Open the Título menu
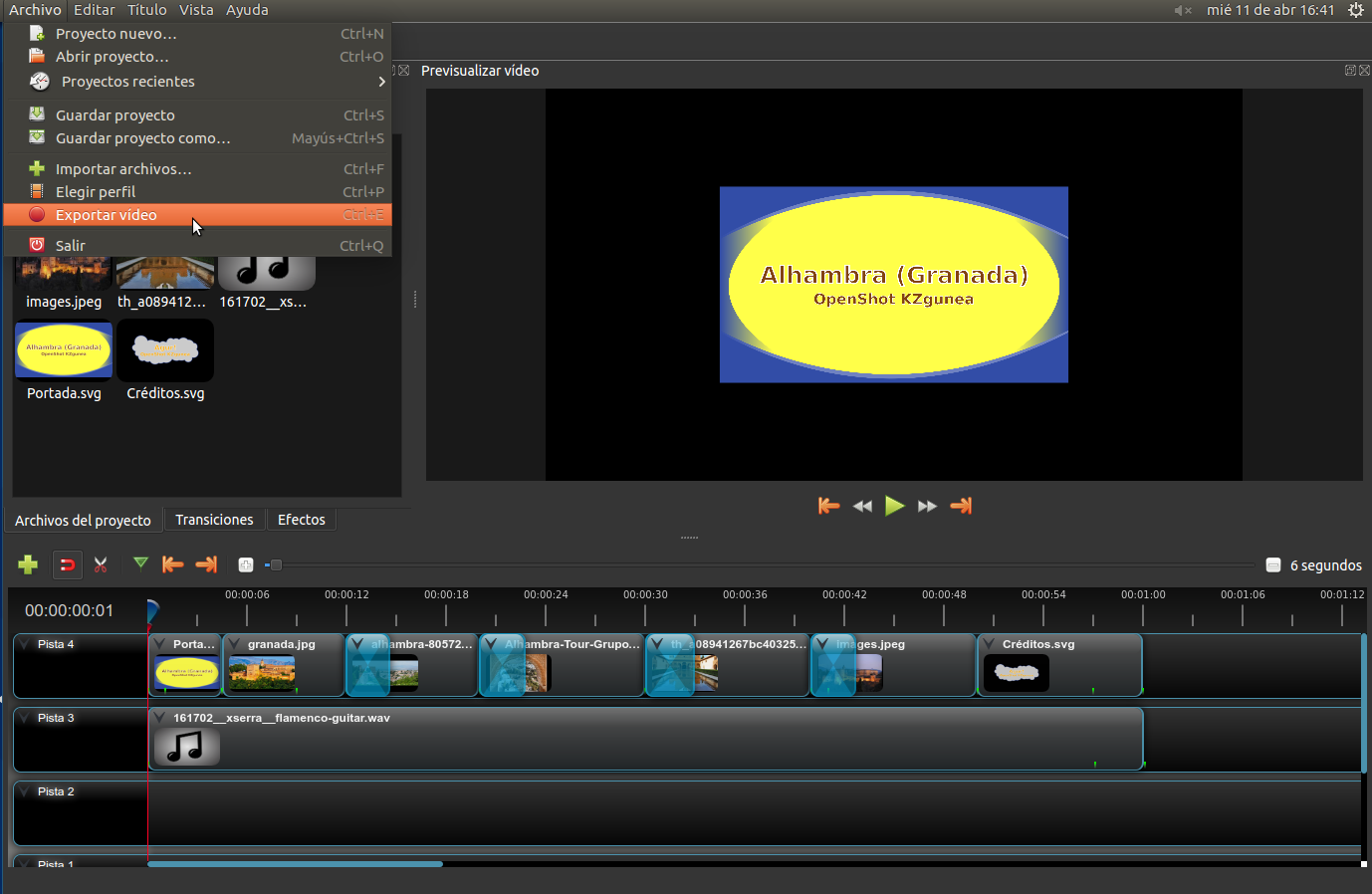The width and height of the screenshot is (1372, 894). 146,10
